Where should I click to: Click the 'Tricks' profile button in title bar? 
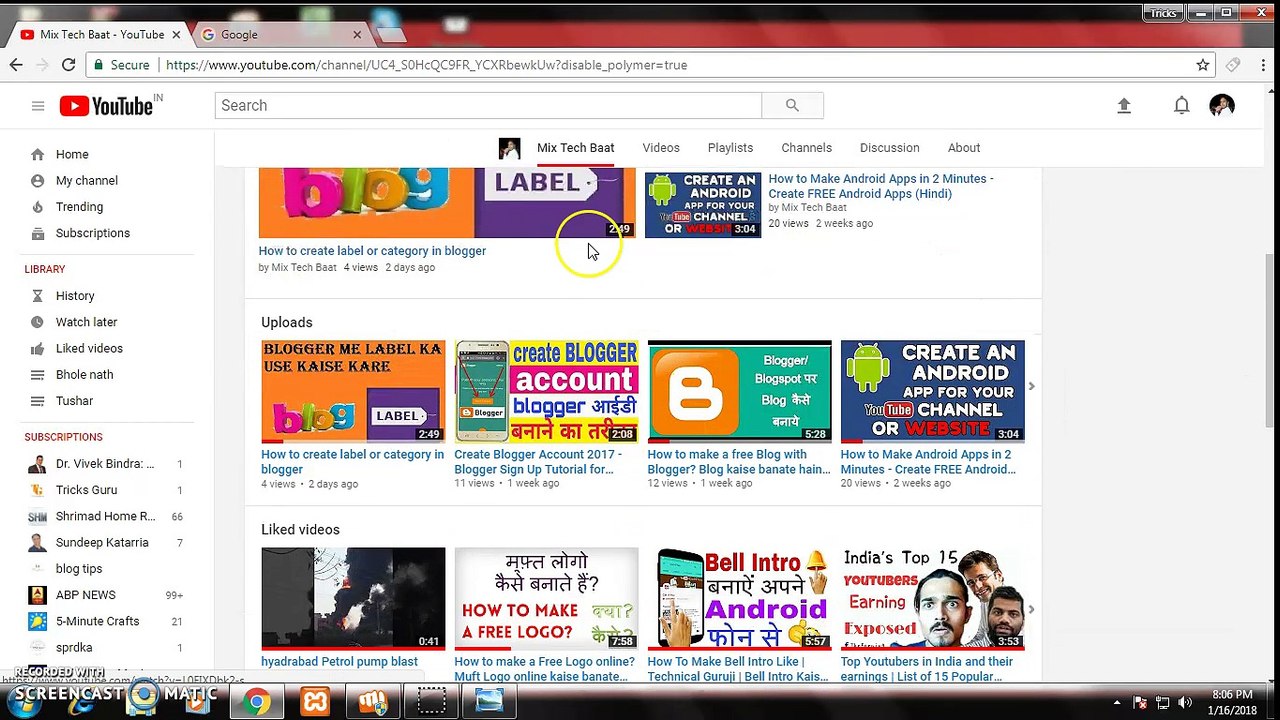point(1164,13)
